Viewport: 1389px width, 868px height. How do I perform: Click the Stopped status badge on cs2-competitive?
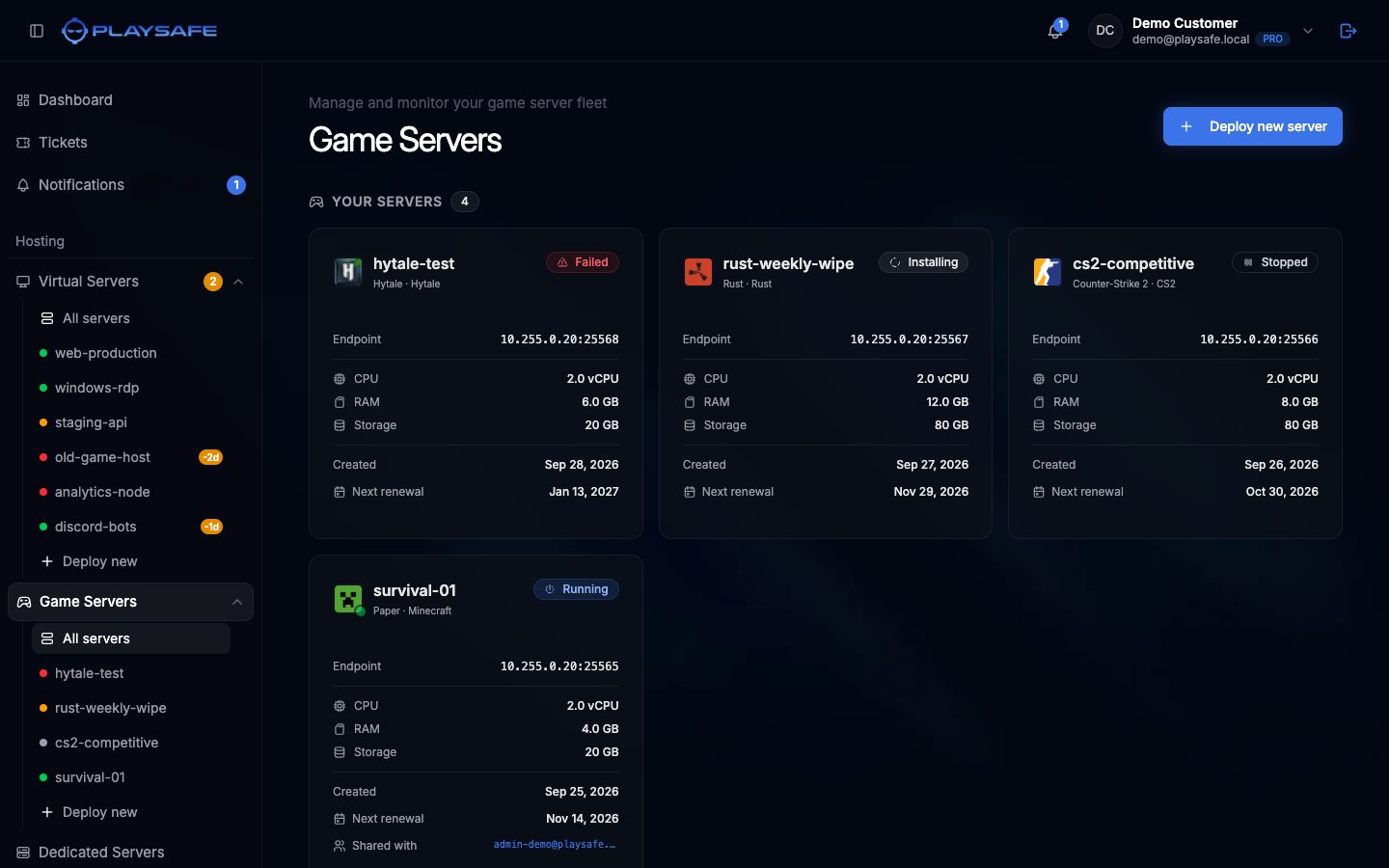(x=1275, y=262)
